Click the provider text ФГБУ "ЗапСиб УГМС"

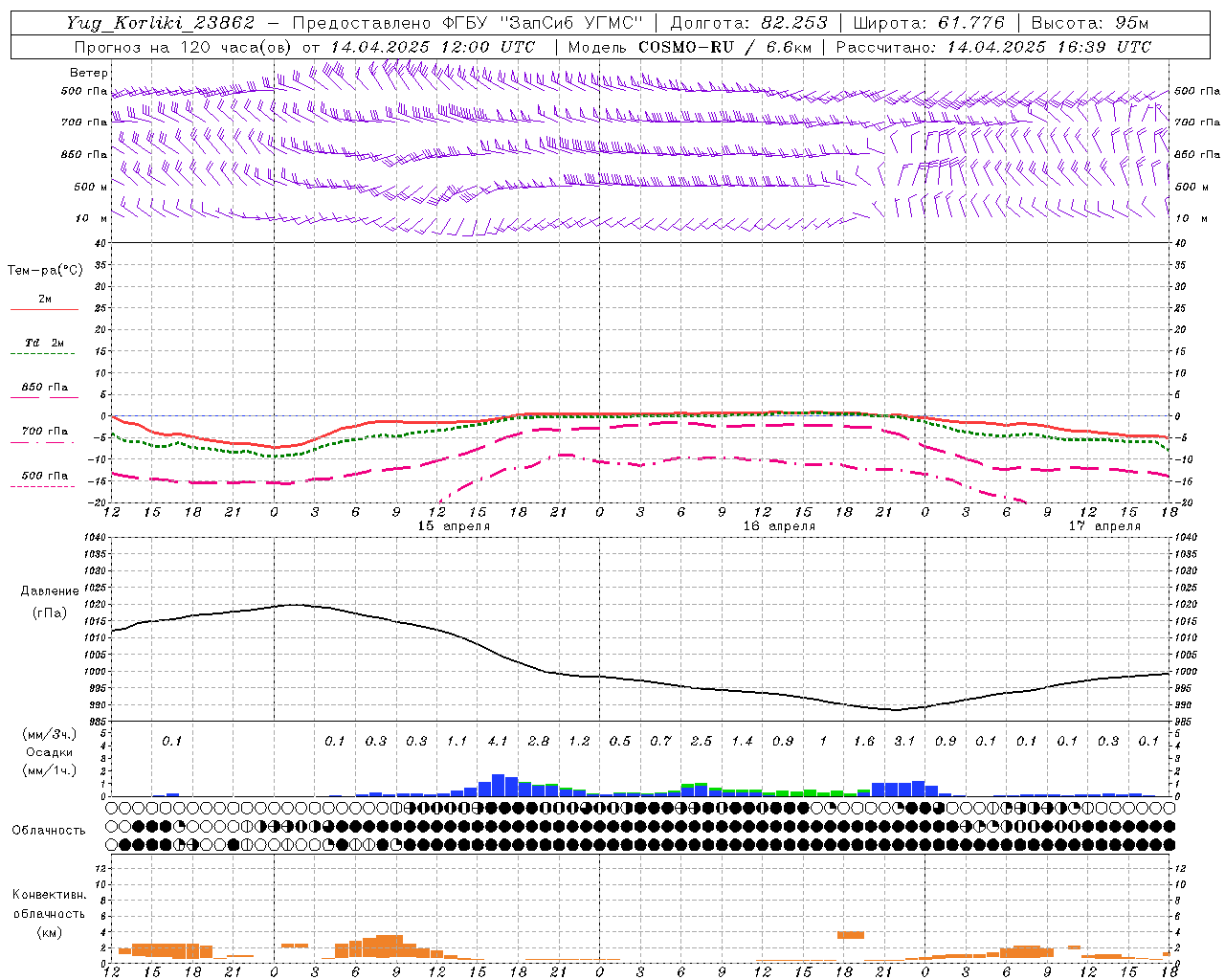tap(543, 23)
